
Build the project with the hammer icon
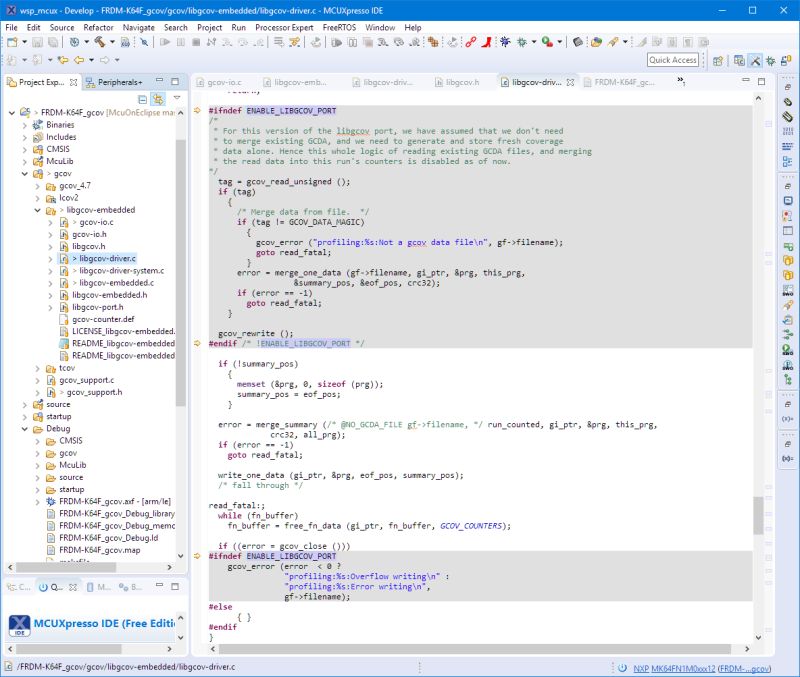click(100, 44)
